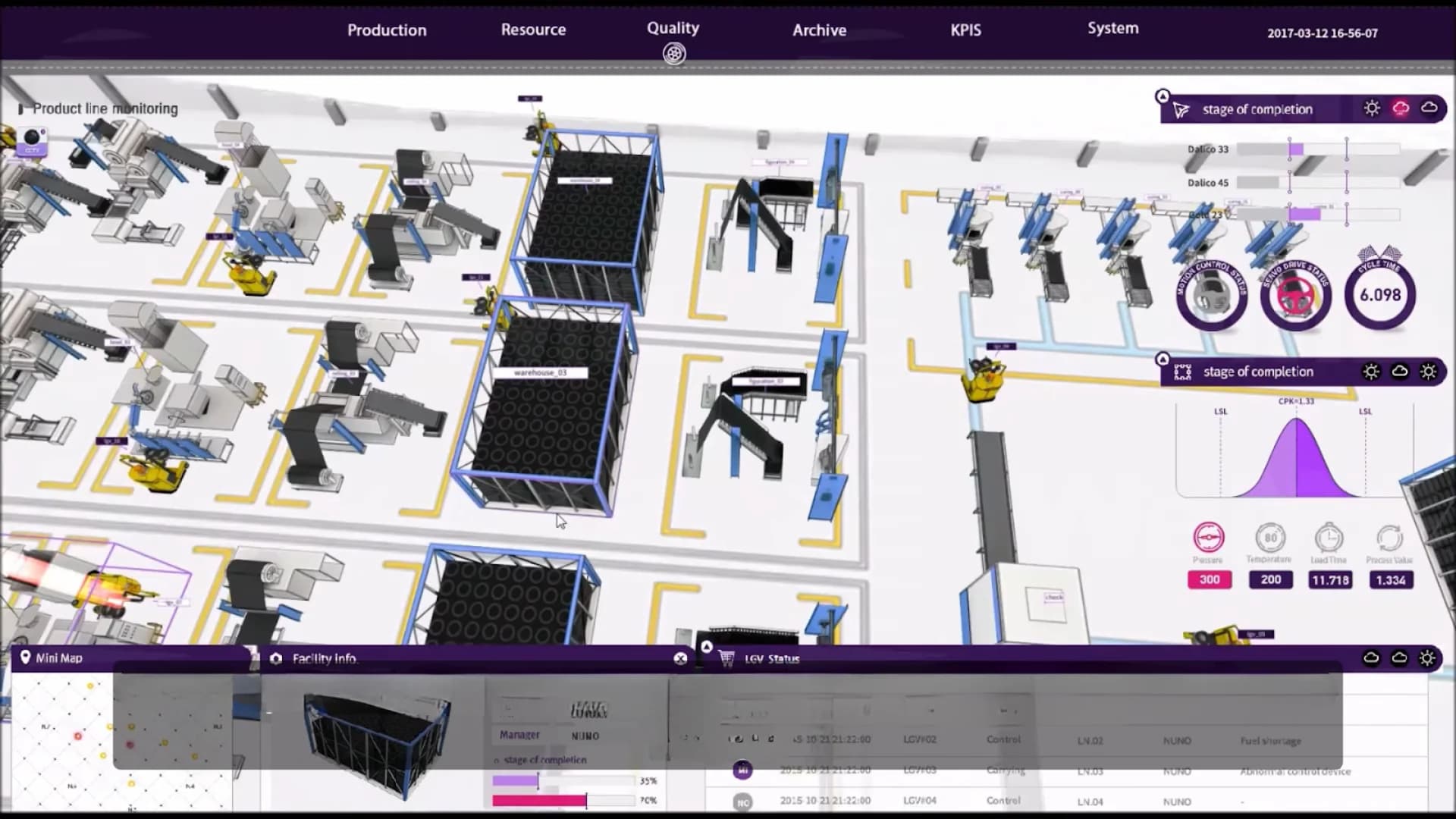This screenshot has width=1456, height=819.
Task: Click the Dalico 33 progress bar
Action: coord(1318,149)
